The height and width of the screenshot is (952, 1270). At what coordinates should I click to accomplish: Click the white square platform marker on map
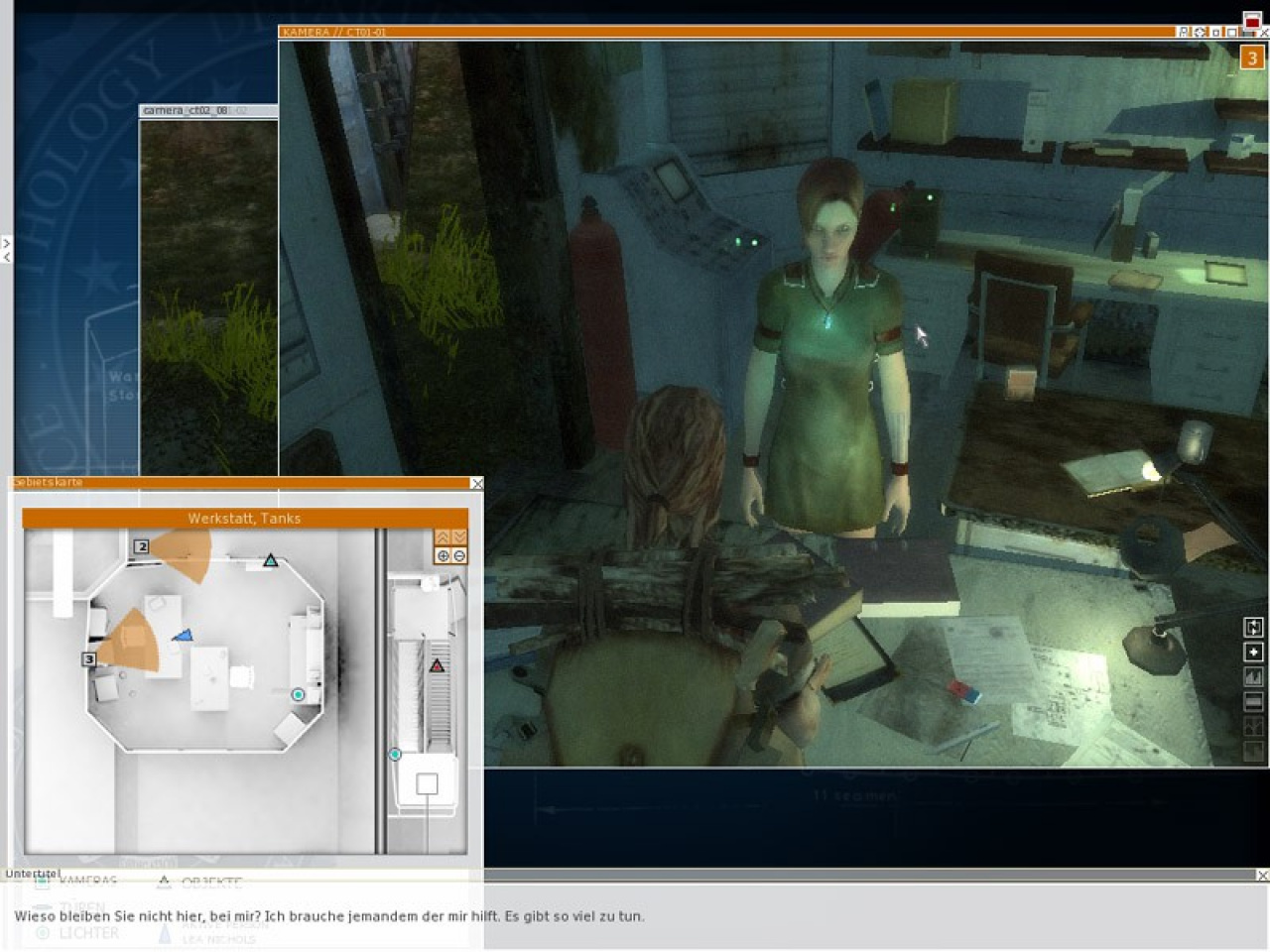coord(427,784)
